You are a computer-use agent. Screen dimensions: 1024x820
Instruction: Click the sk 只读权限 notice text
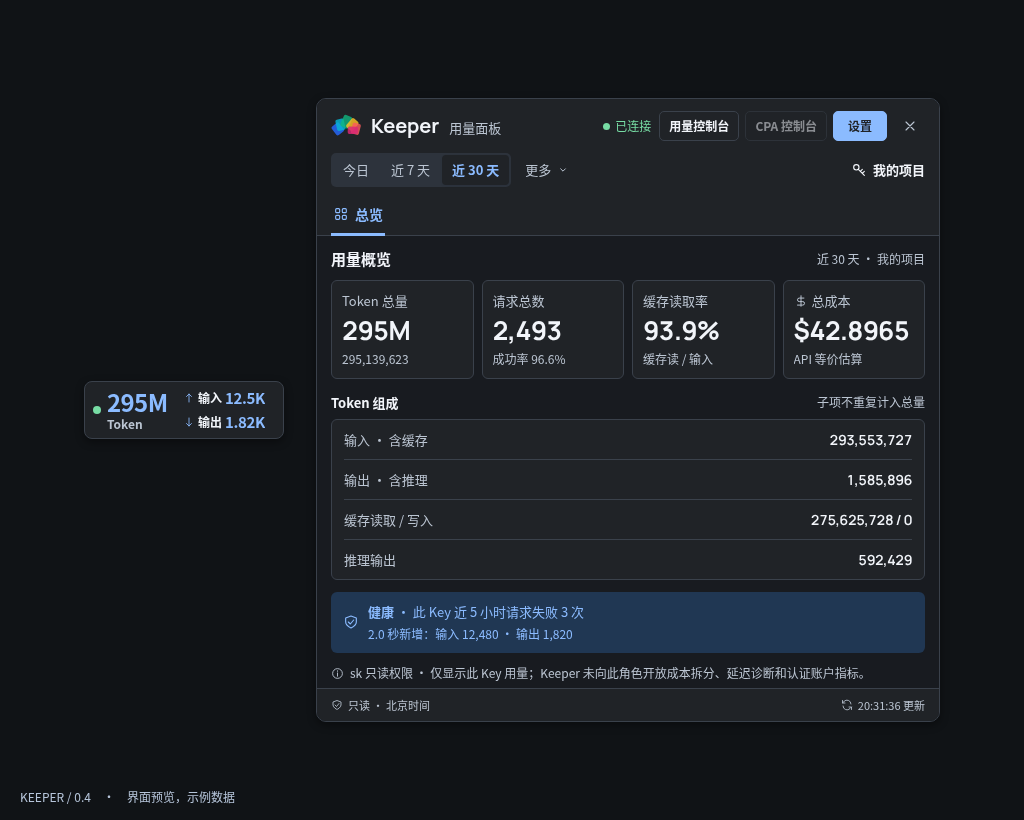608,673
